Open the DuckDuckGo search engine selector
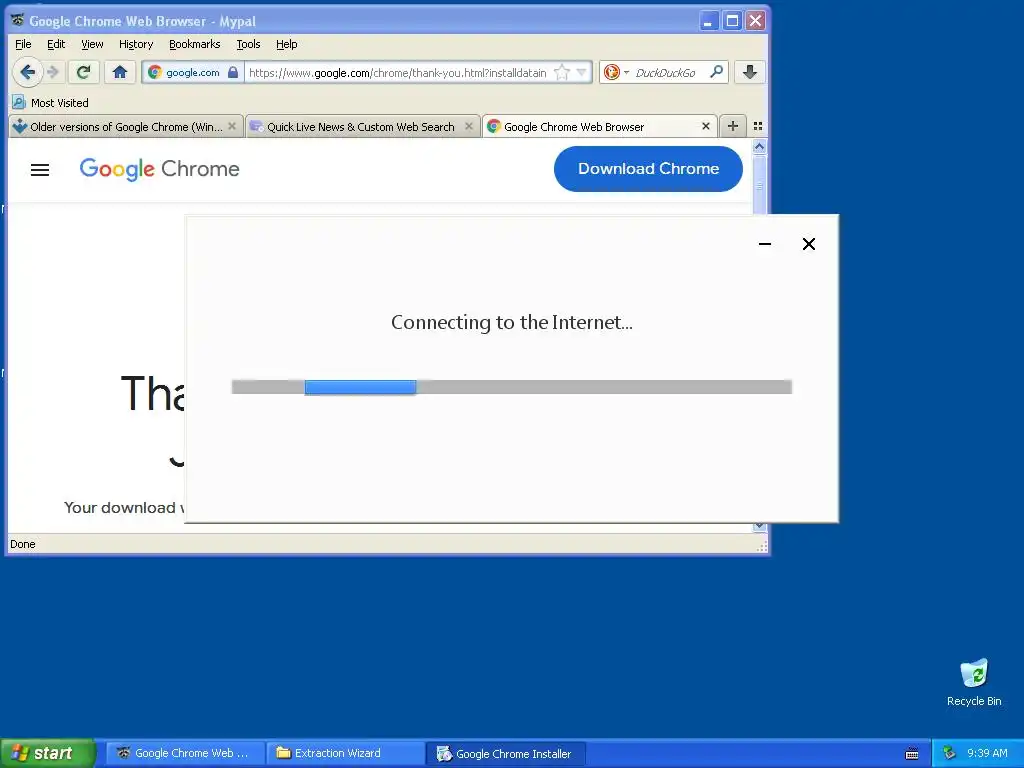The image size is (1024, 768). [615, 72]
